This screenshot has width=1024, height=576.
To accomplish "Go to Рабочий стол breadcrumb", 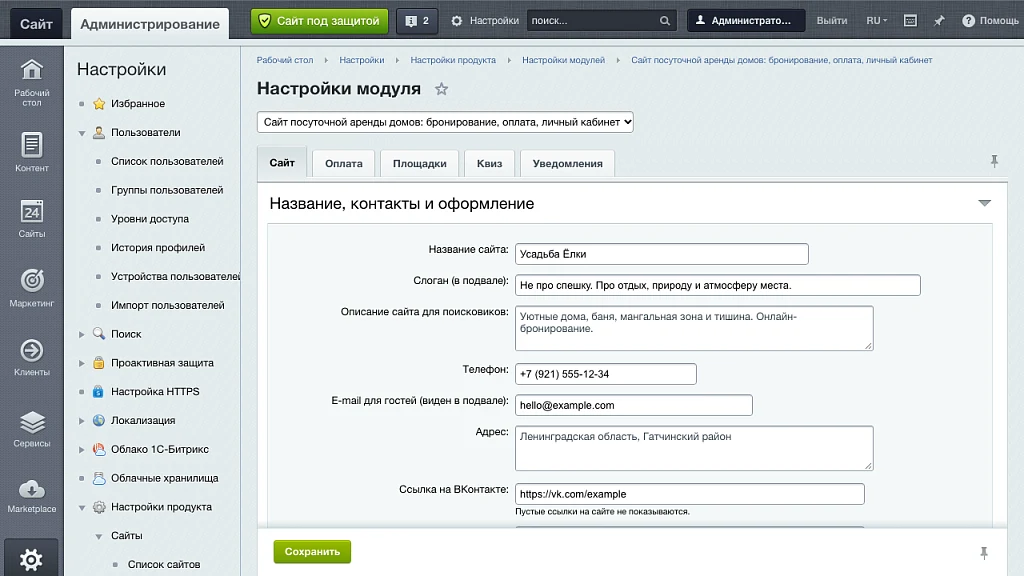I will pos(285,60).
